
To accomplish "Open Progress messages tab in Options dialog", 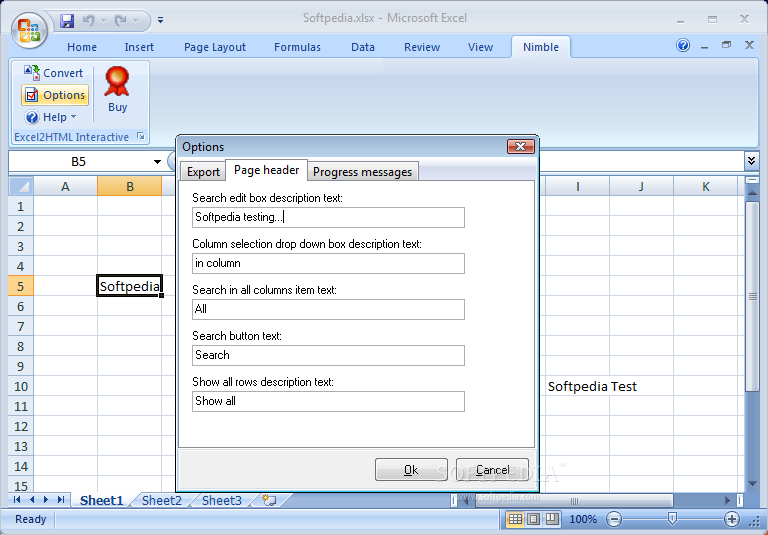I will 362,172.
